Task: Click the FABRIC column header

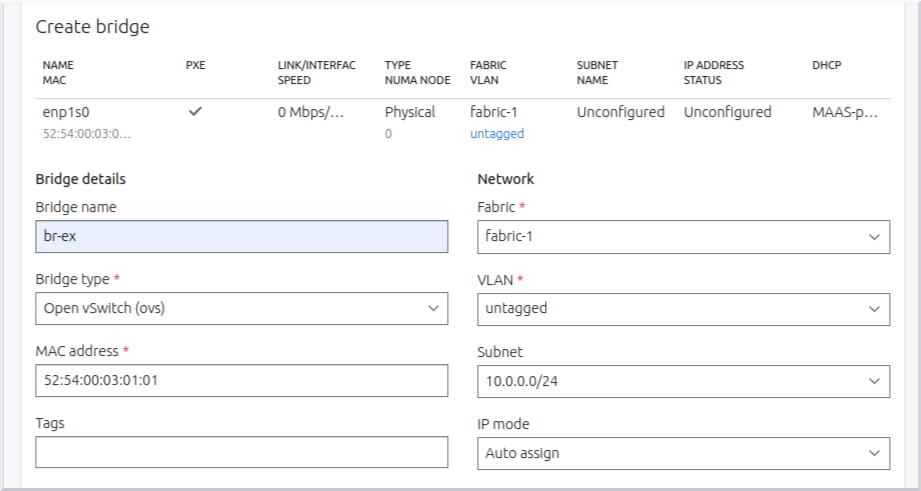Action: coord(488,65)
